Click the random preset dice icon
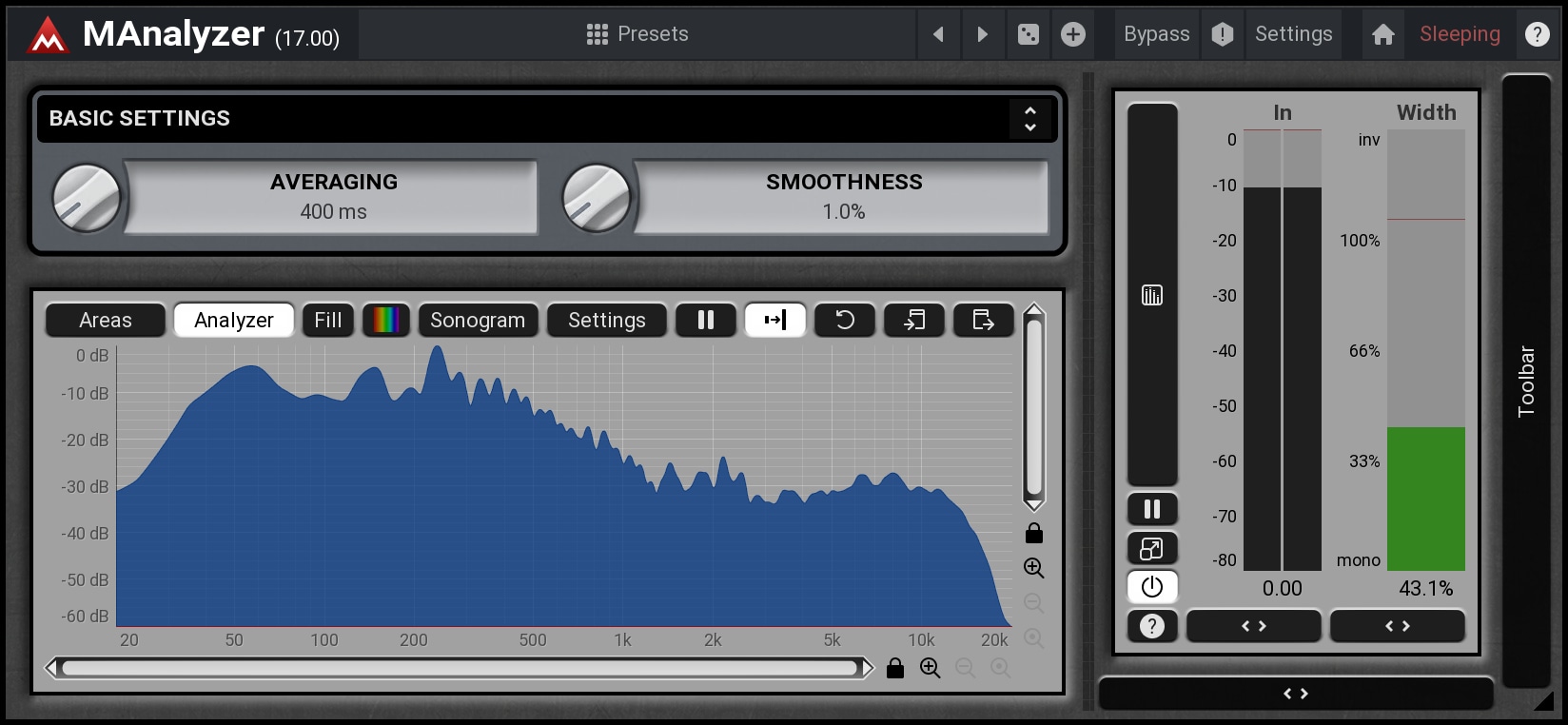1568x725 pixels. pyautogui.click(x=1029, y=34)
